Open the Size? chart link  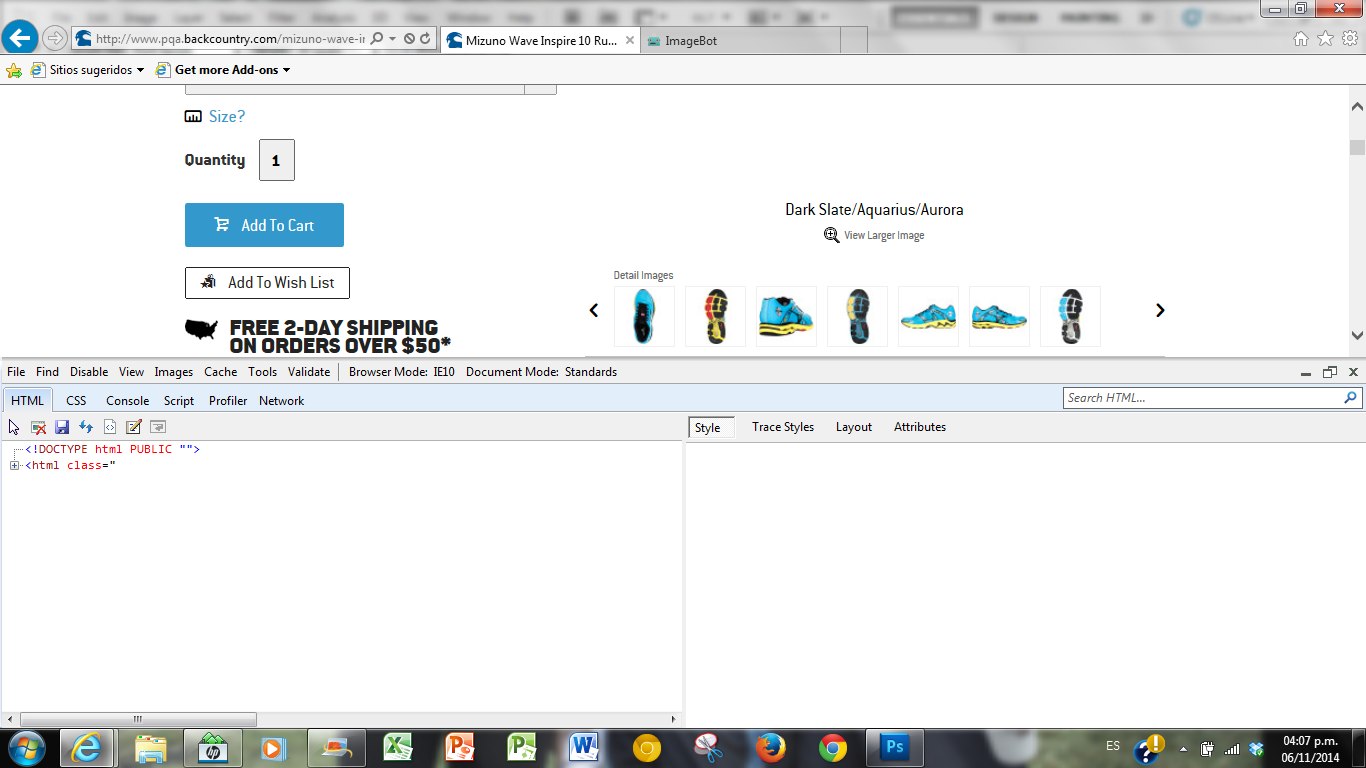tap(226, 117)
